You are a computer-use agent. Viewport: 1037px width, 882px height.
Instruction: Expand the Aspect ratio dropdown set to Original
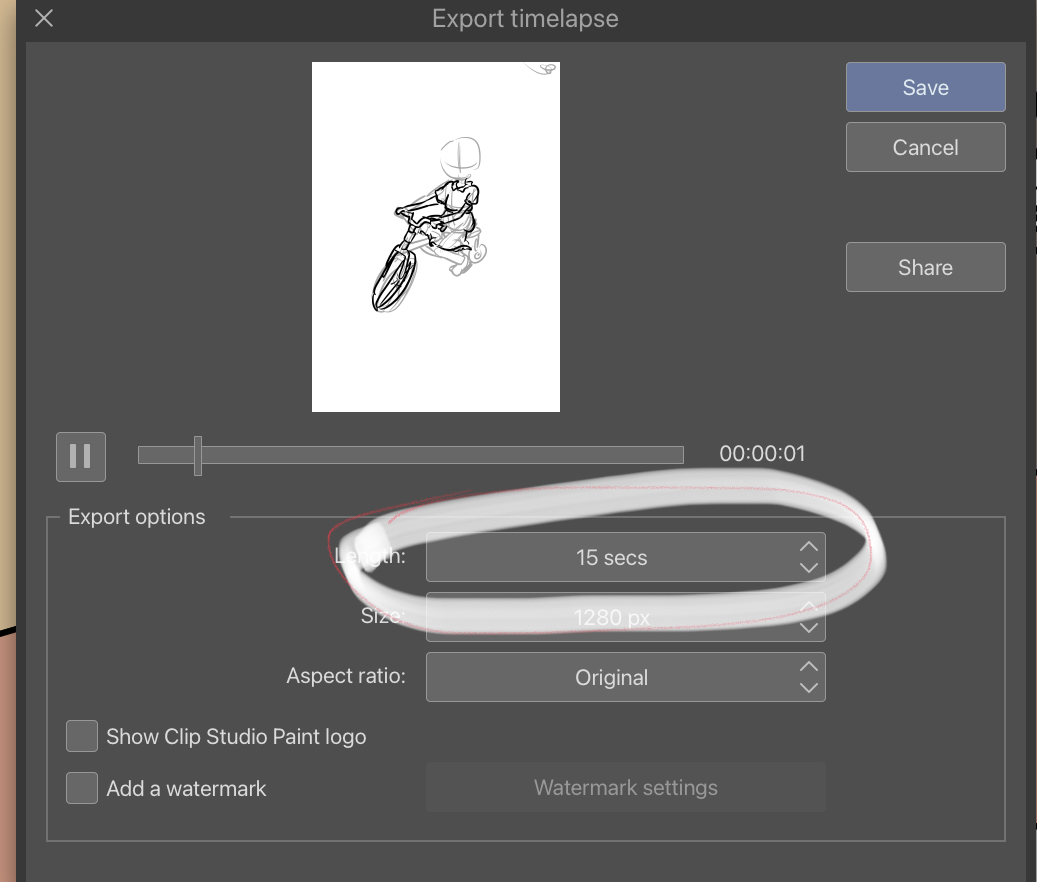click(612, 678)
